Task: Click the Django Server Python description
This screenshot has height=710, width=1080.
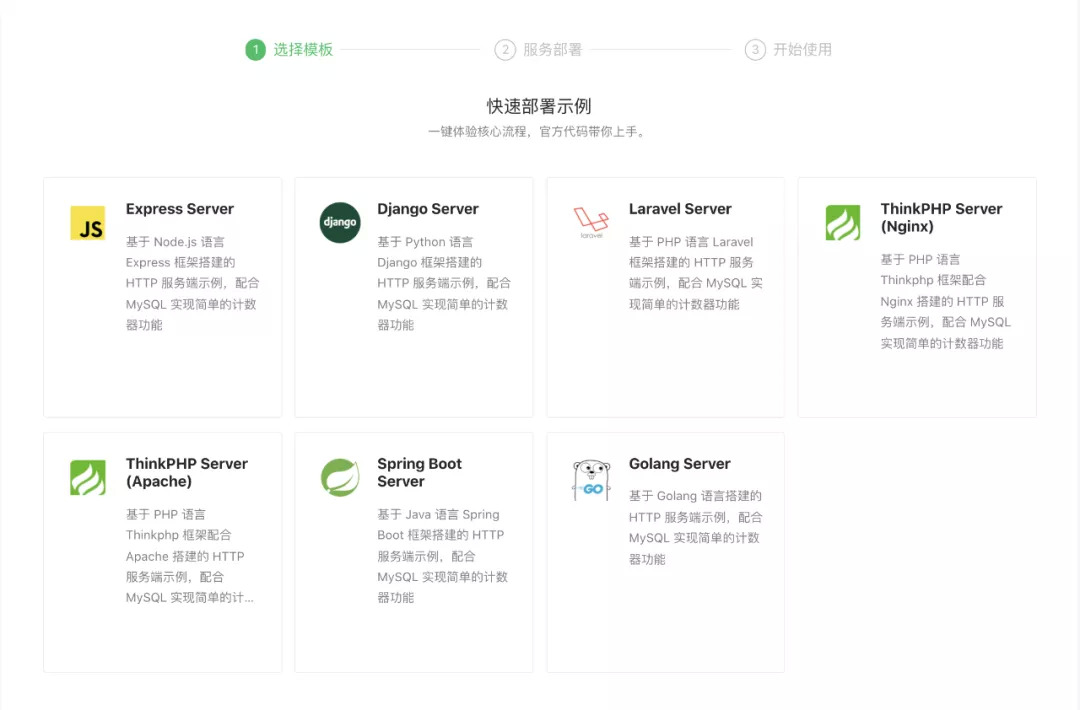Action: 444,283
